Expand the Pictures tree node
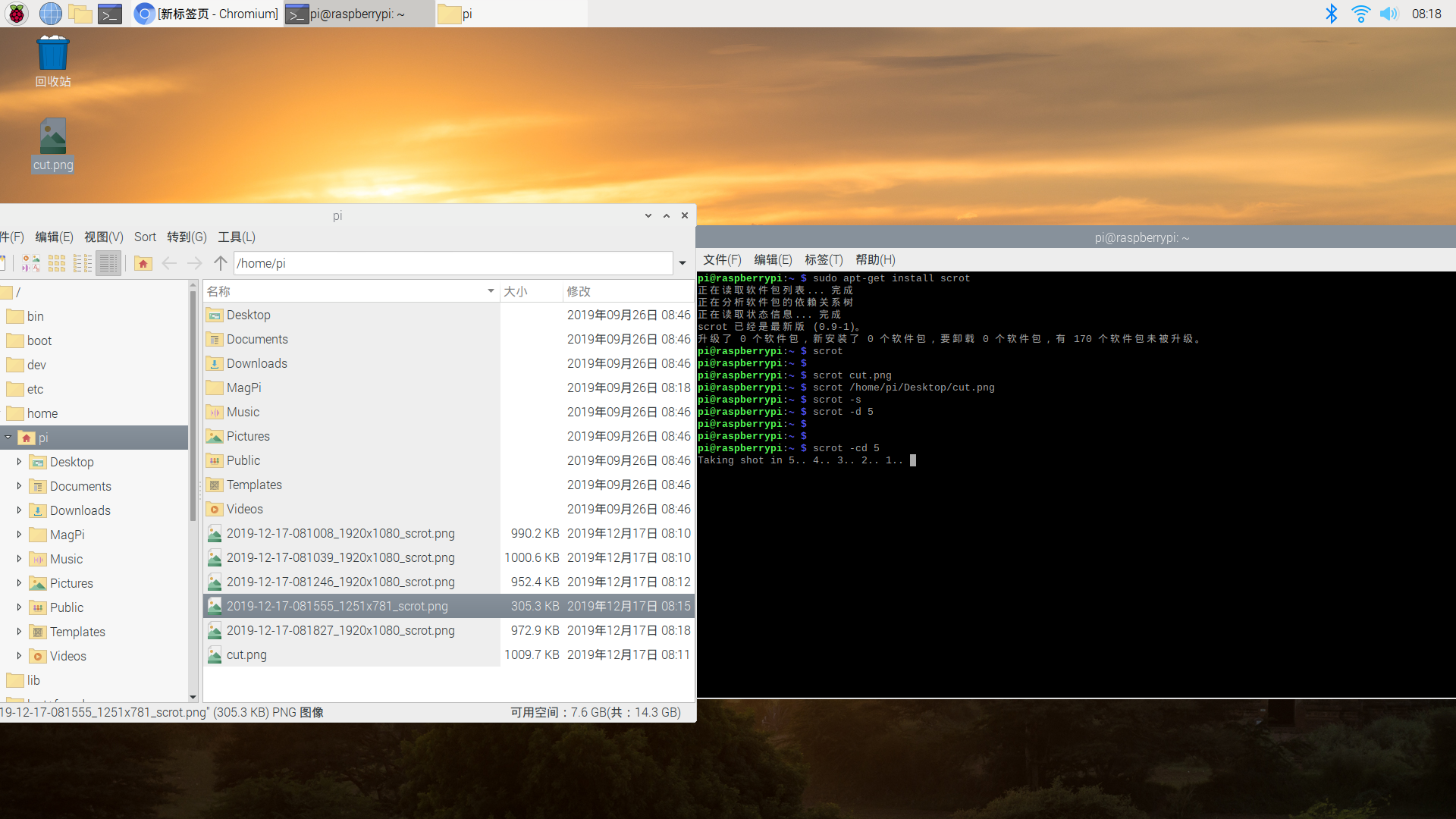1456x819 pixels. [x=19, y=583]
